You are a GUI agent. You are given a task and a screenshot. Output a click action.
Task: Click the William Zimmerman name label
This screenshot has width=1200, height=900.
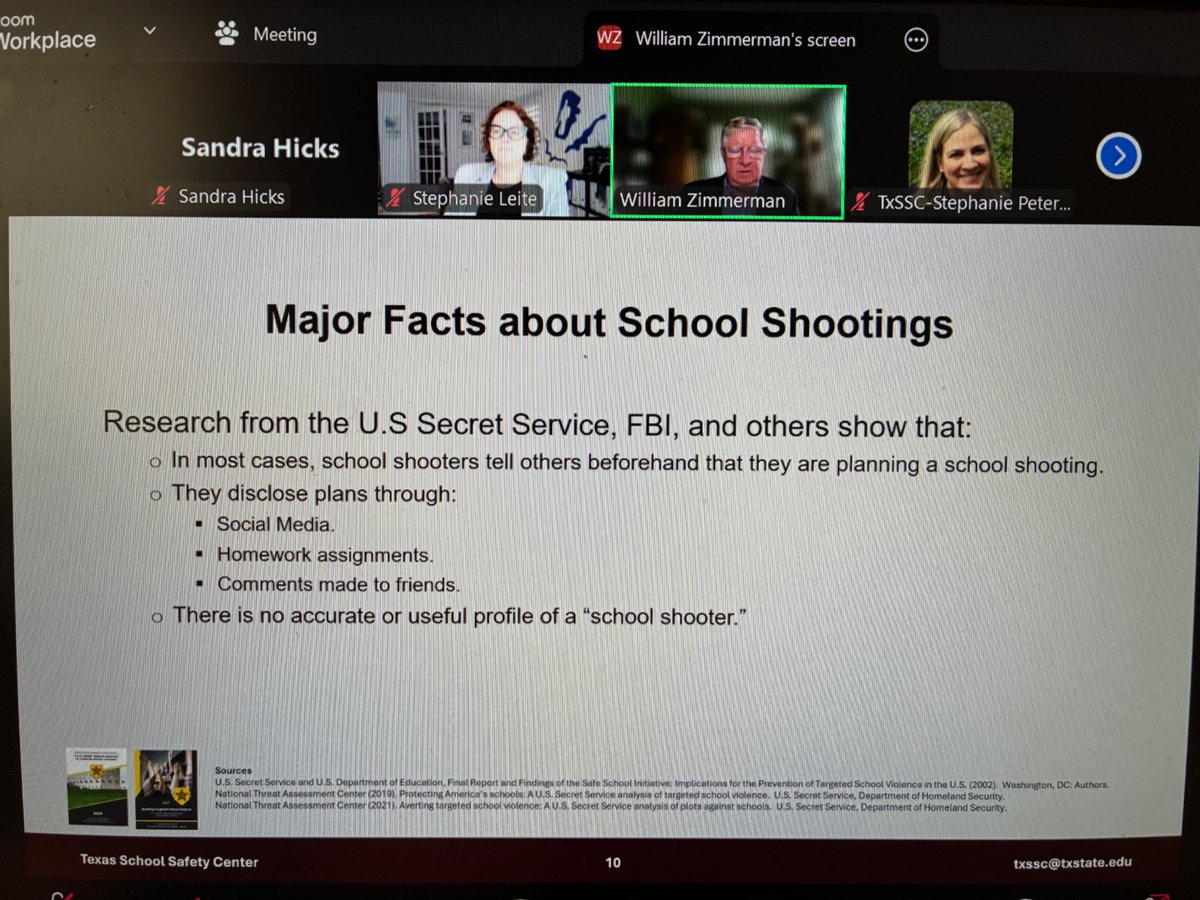tap(702, 201)
